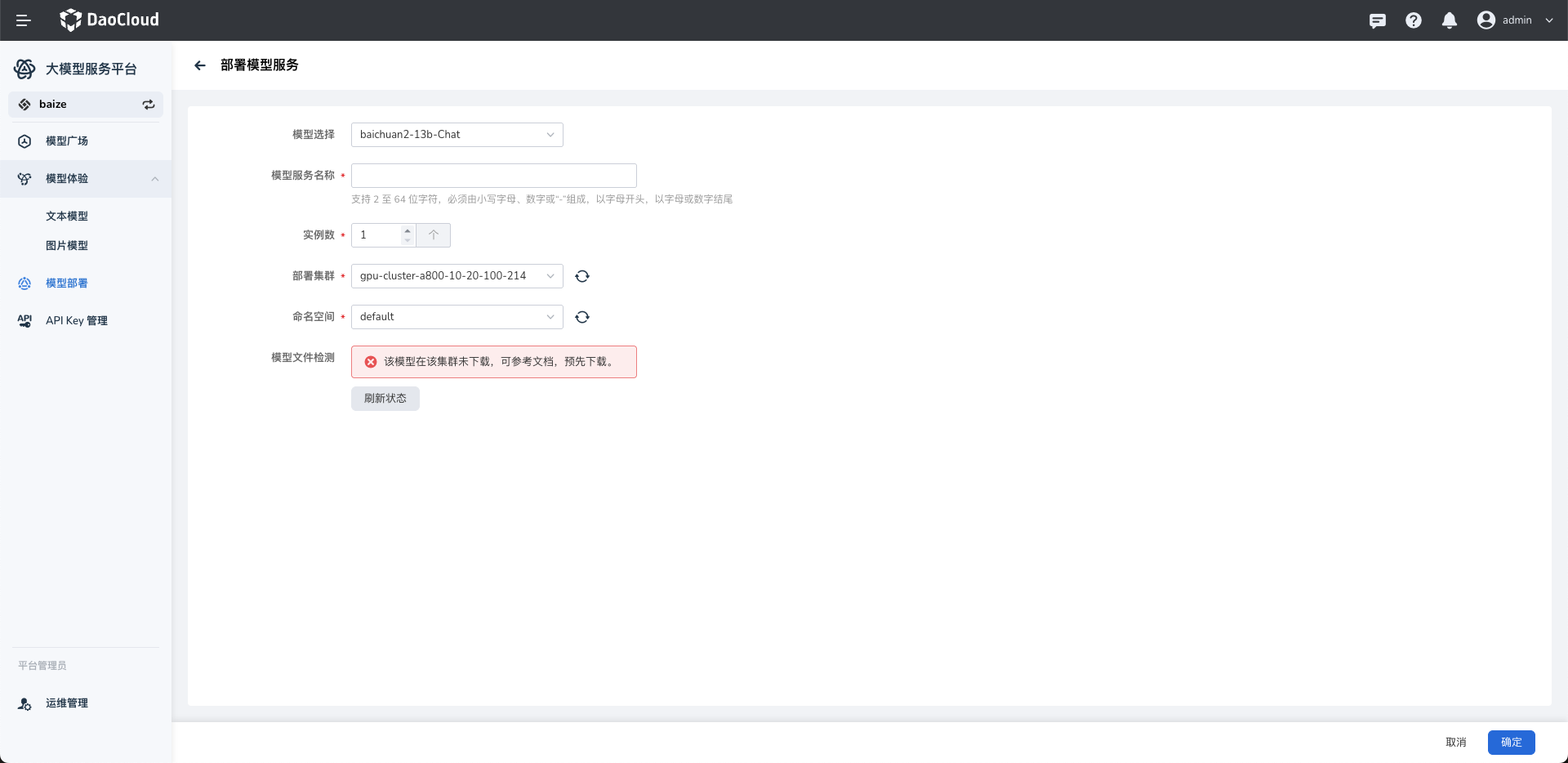This screenshot has height=763, width=1568.
Task: Refresh the 命名空间 namespace list
Action: tap(582, 317)
